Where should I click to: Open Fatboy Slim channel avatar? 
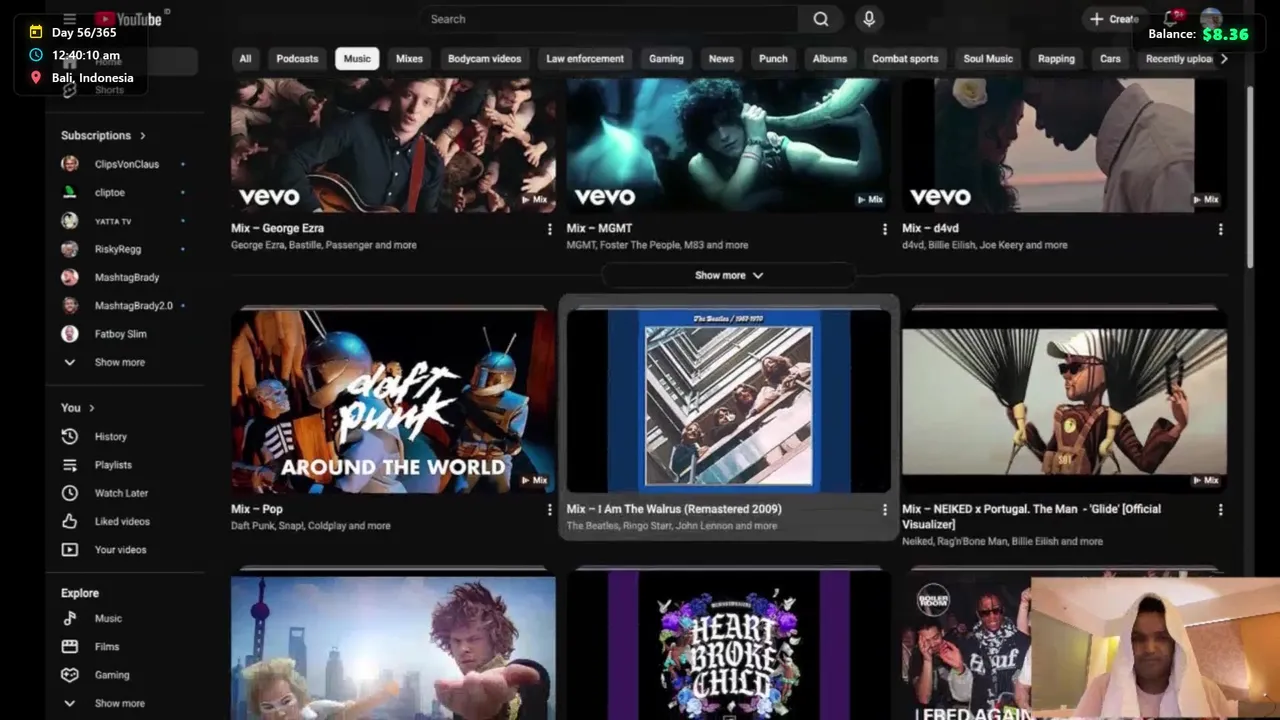(x=70, y=334)
